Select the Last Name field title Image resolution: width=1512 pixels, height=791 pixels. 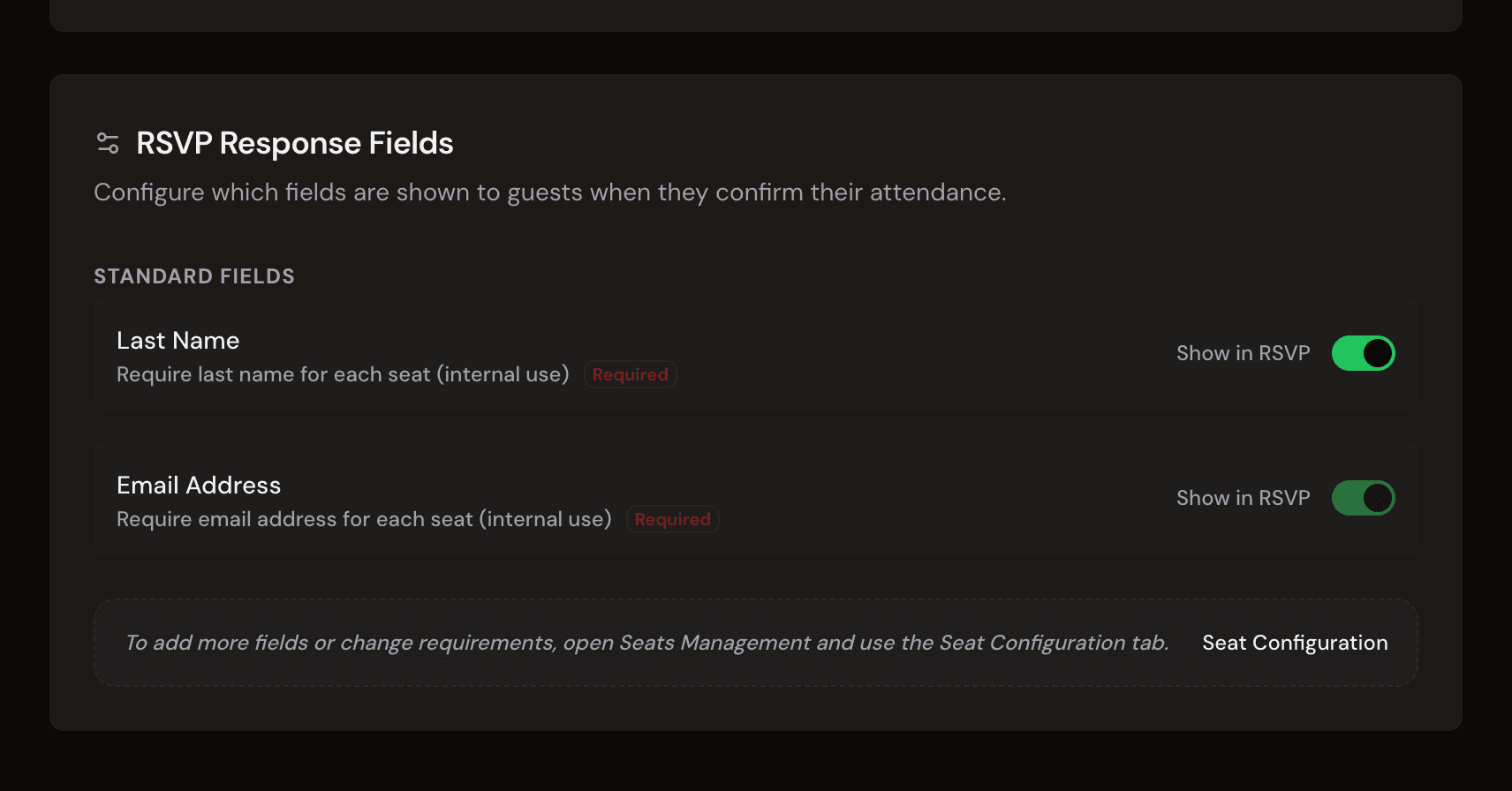tap(178, 341)
